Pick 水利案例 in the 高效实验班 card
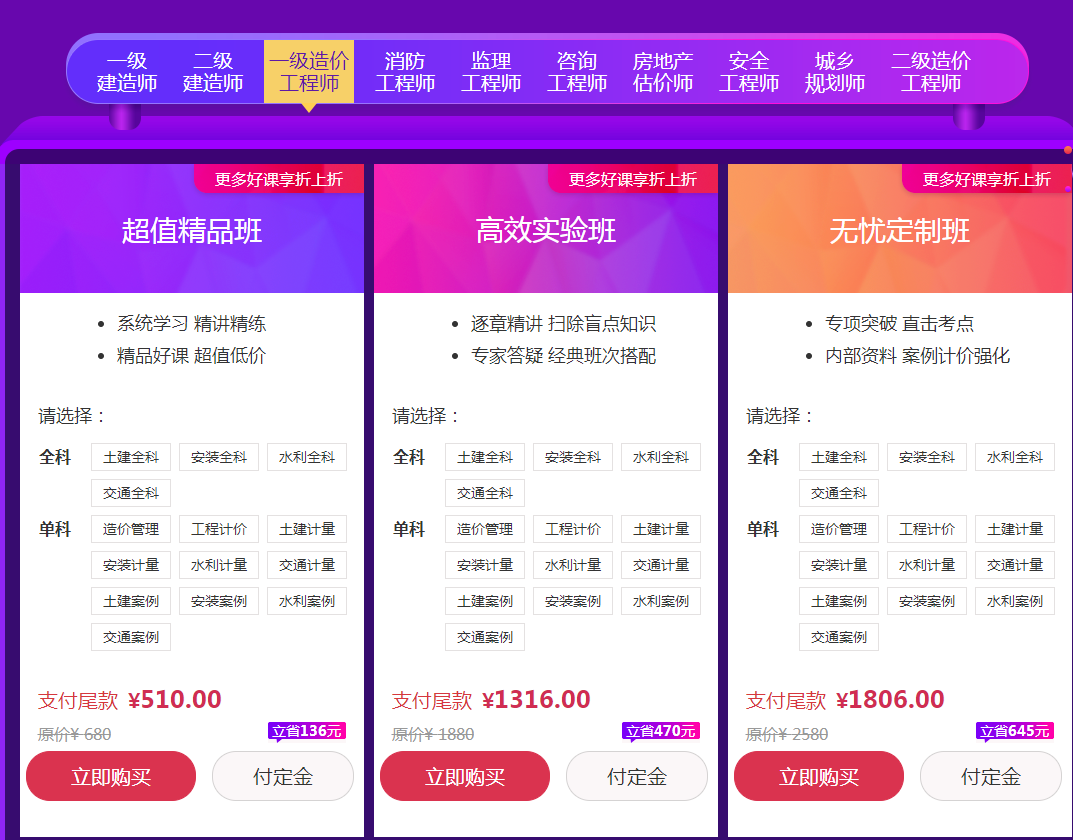 (661, 601)
